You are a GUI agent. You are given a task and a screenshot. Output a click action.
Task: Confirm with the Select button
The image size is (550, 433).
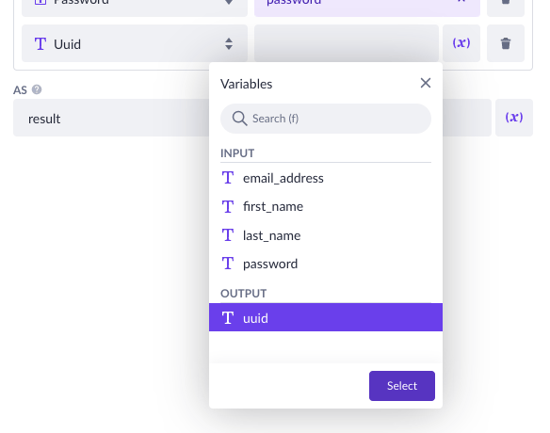click(402, 386)
